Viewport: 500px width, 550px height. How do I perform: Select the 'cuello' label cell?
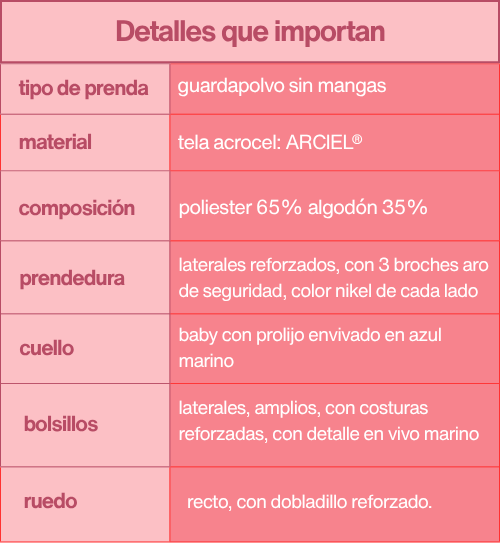[85, 348]
